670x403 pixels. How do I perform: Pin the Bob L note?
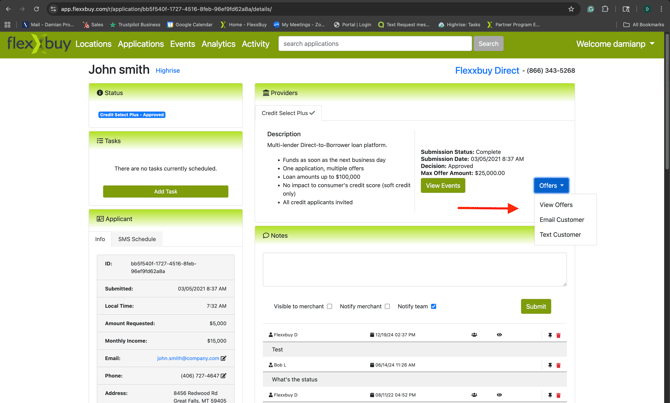[550, 365]
